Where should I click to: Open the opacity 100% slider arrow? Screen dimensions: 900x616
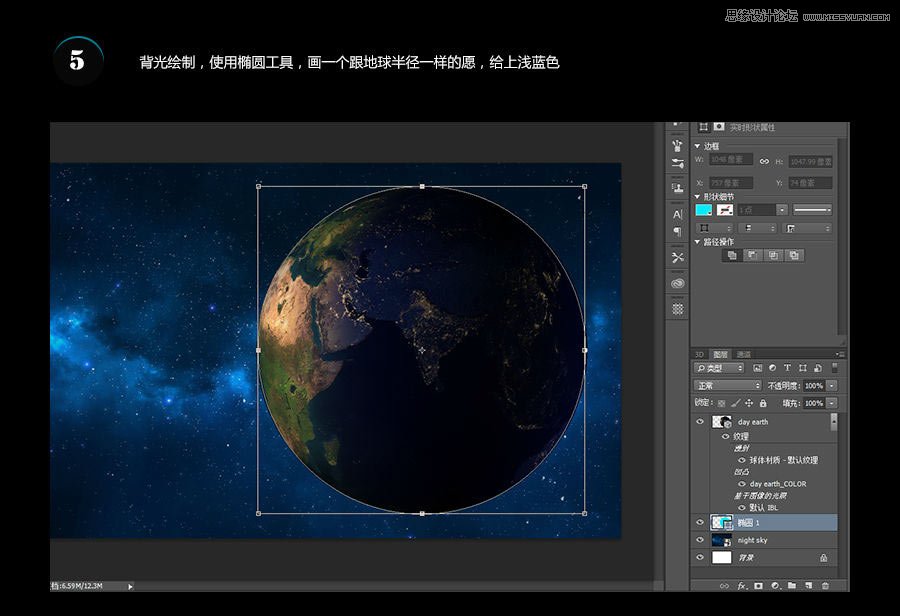tap(832, 386)
